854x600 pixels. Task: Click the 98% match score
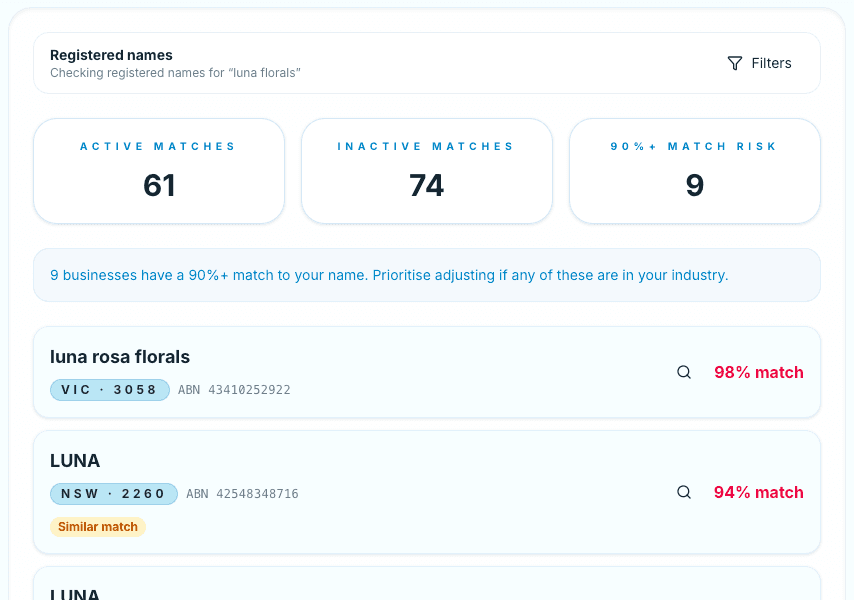[759, 372]
